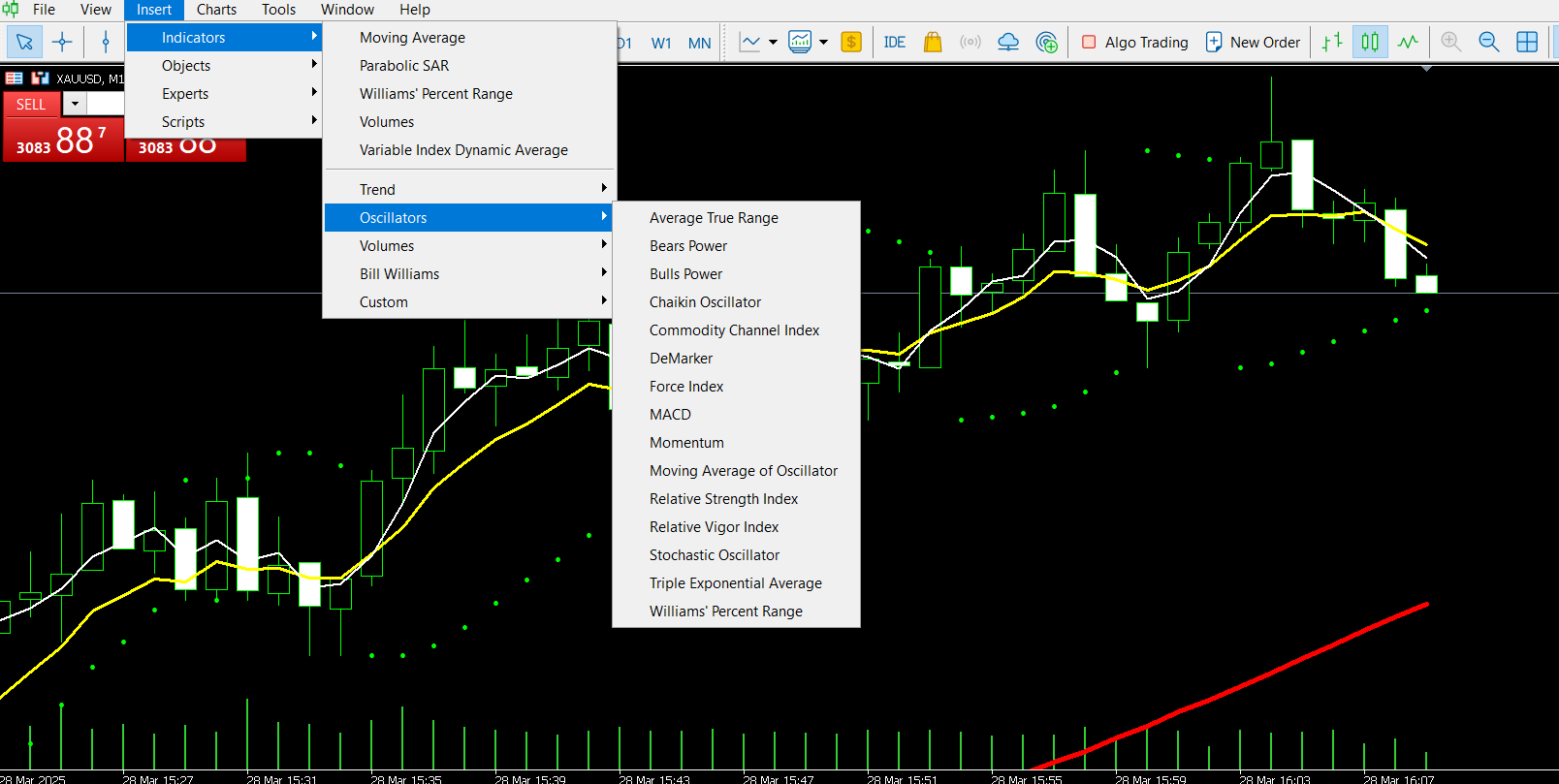This screenshot has width=1559, height=784.
Task: Click the signals broadcast icon
Action: [970, 42]
